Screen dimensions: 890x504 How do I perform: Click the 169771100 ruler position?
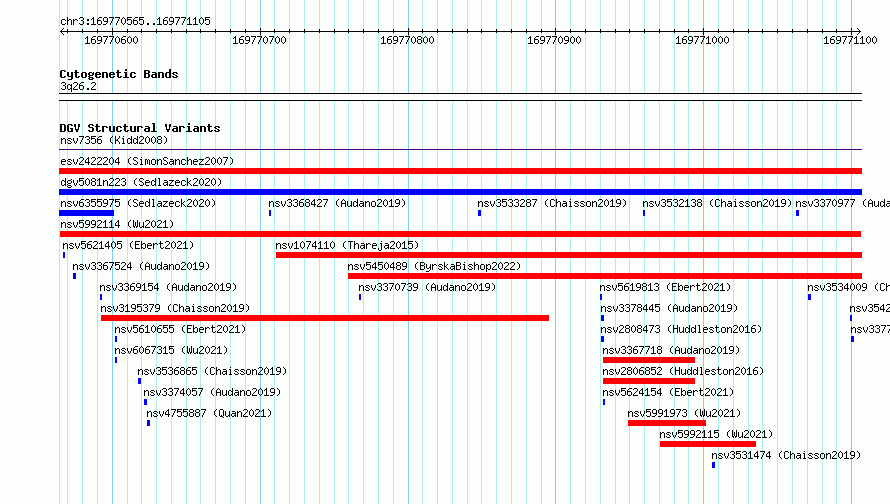click(x=850, y=40)
